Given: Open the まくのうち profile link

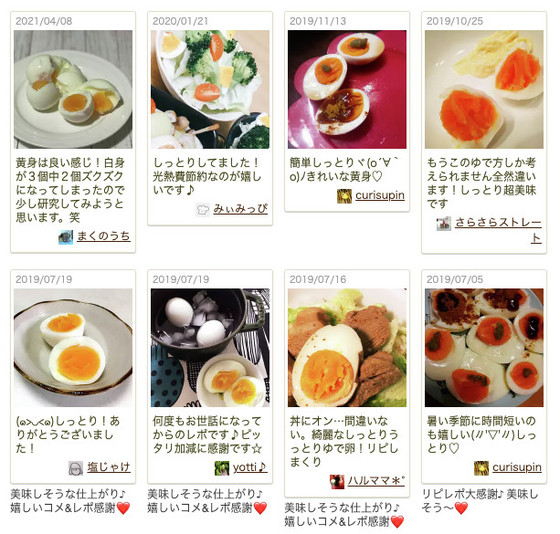Looking at the screenshot, I should pyautogui.click(x=104, y=236).
